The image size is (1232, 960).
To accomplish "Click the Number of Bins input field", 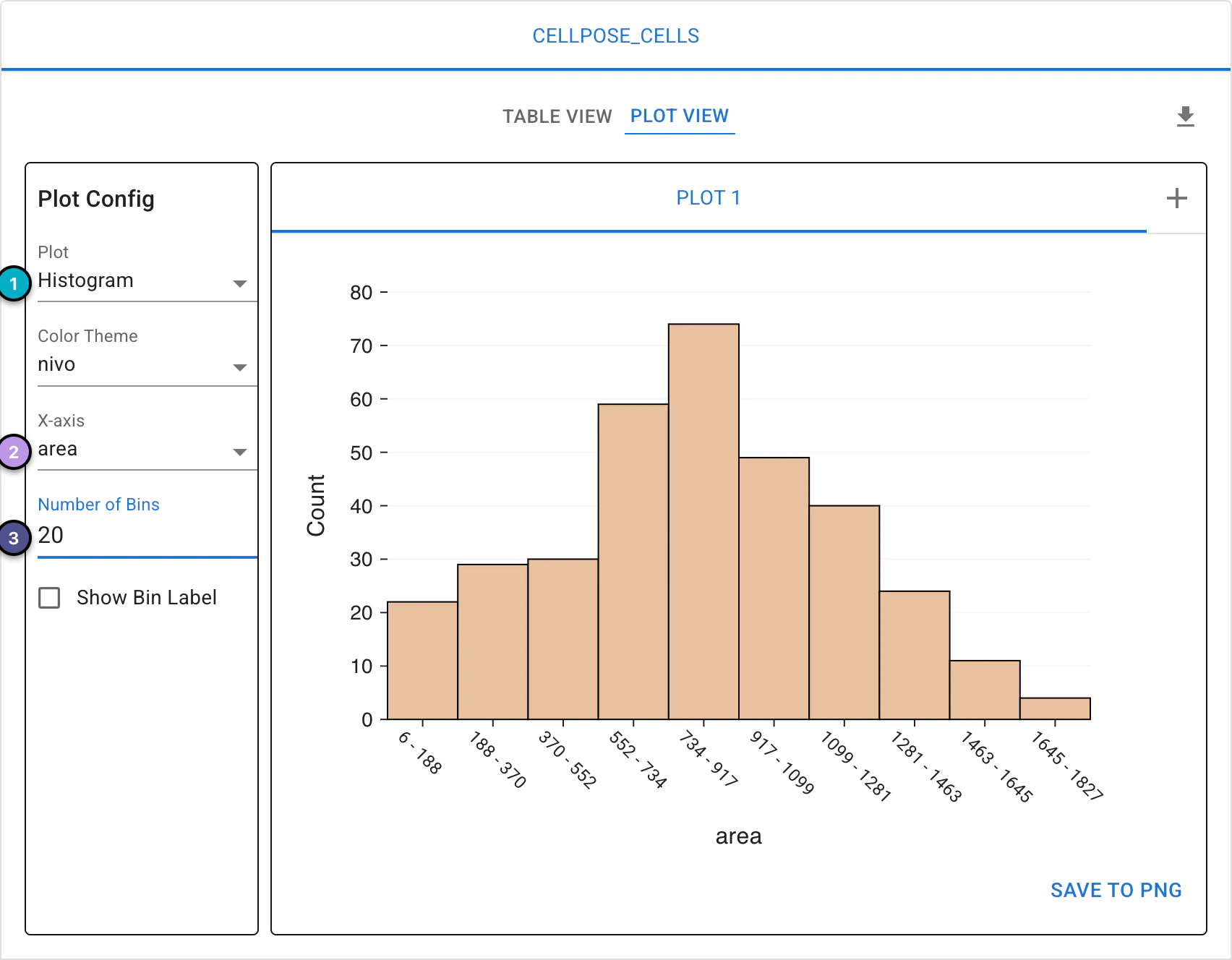I will (147, 536).
